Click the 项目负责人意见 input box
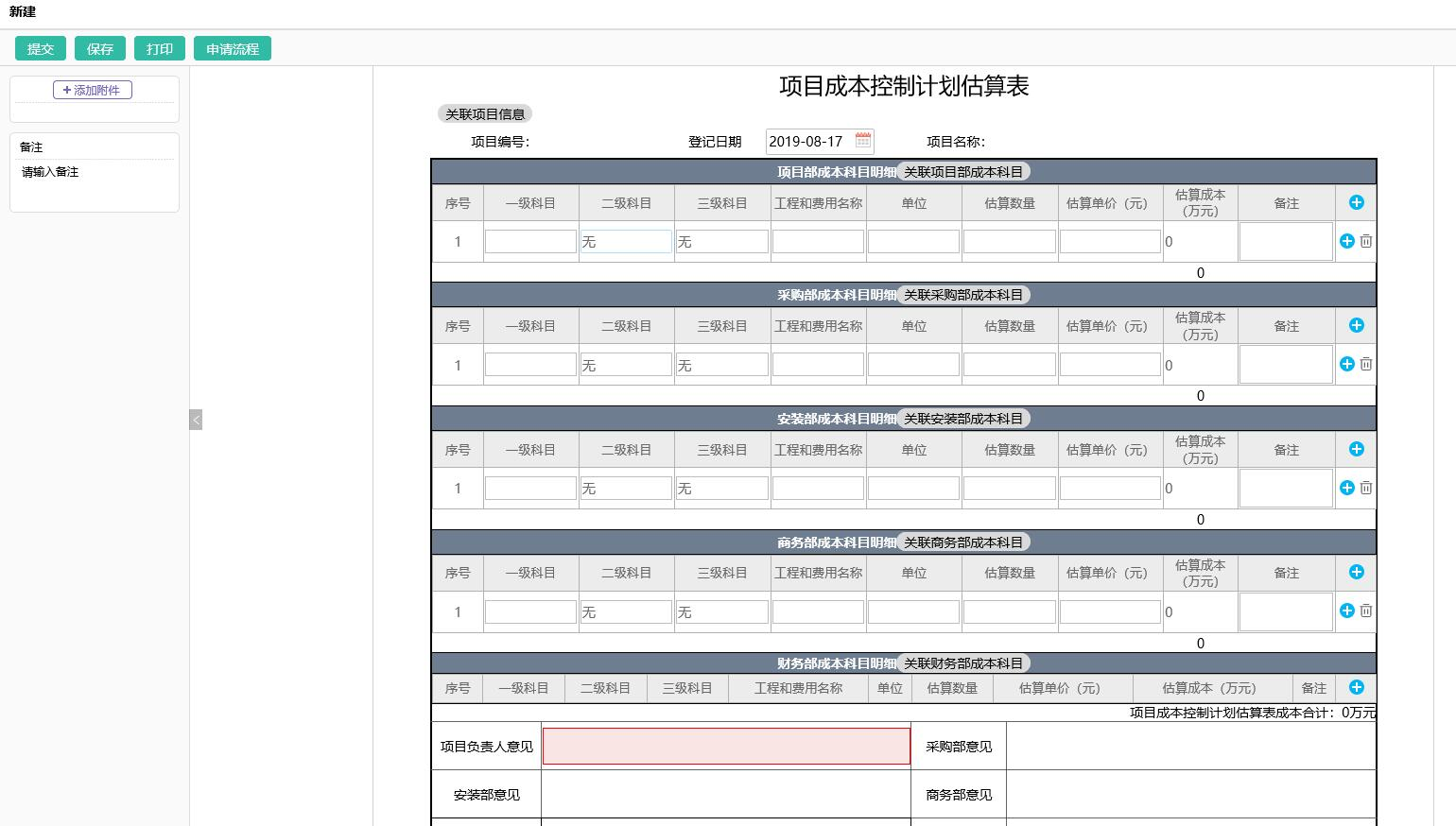Viewport: 1456px width, 826px height. click(726, 746)
